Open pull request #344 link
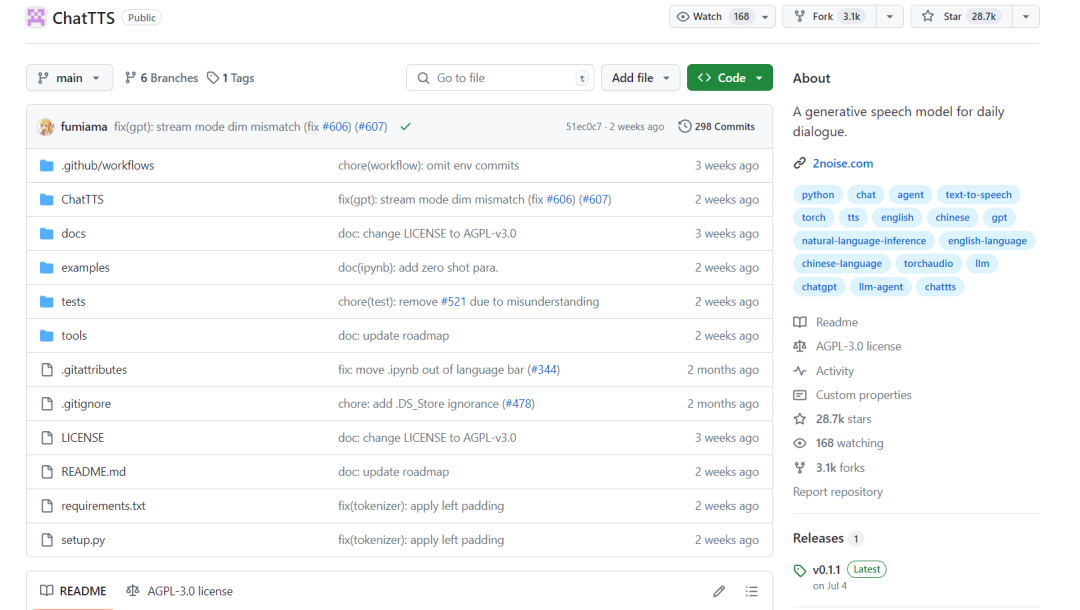The image size is (1080, 610). (544, 370)
